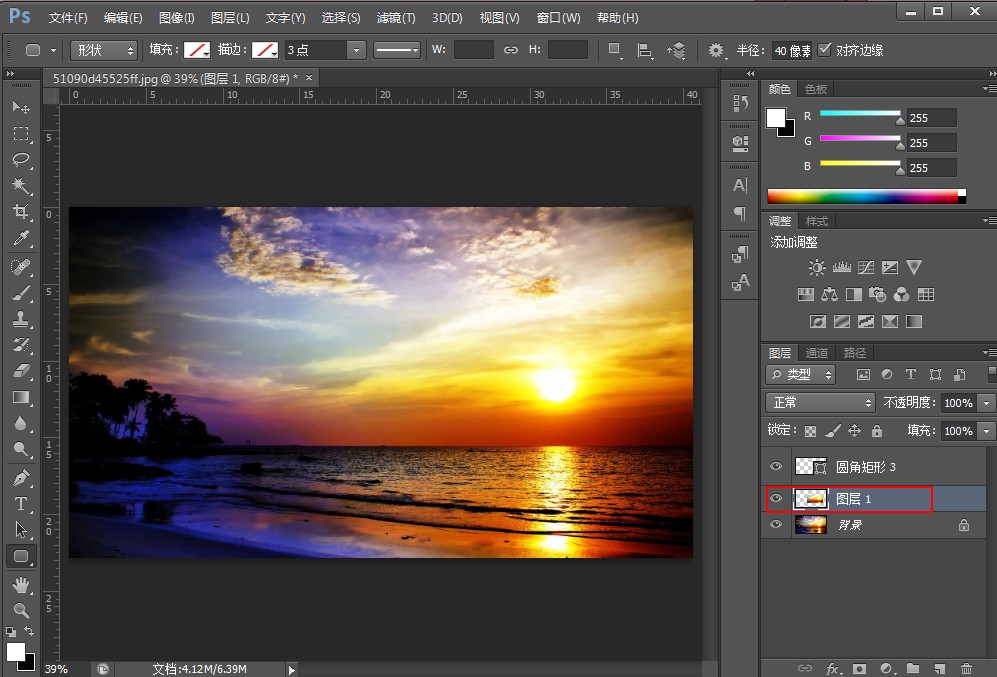Open the 填充 fill color dropdown
This screenshot has width=997, height=677.
point(196,50)
